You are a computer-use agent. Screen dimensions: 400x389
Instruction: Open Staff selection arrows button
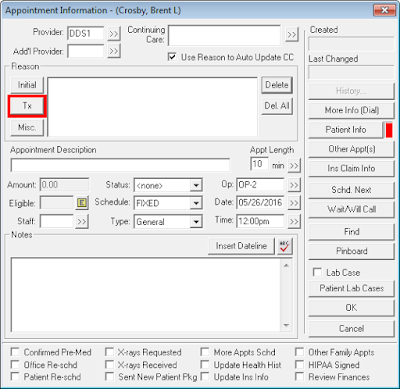point(82,221)
